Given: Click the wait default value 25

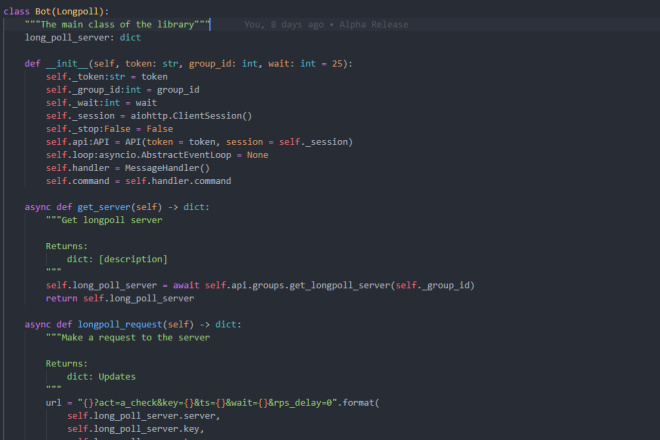Looking at the screenshot, I should [x=337, y=64].
